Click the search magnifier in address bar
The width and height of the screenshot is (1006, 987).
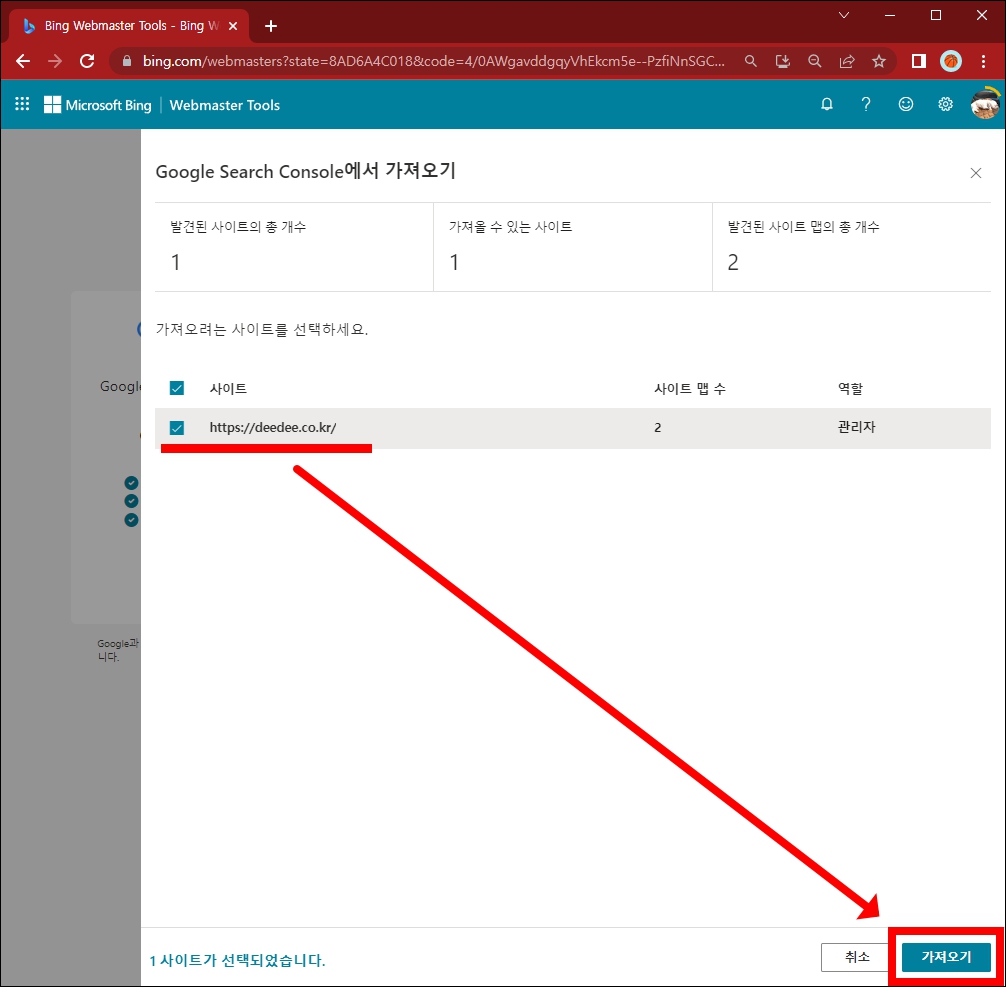[751, 61]
